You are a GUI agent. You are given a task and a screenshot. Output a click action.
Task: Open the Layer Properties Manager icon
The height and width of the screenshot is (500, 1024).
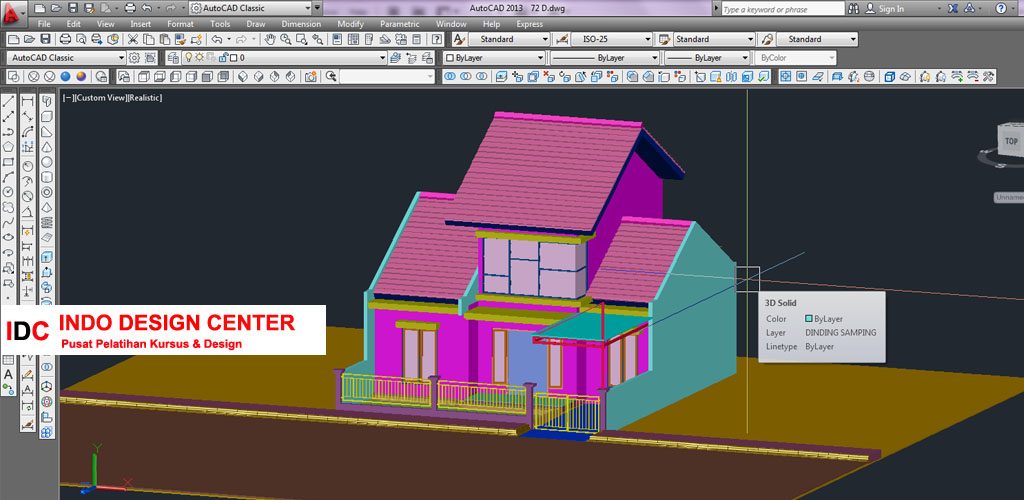173,57
